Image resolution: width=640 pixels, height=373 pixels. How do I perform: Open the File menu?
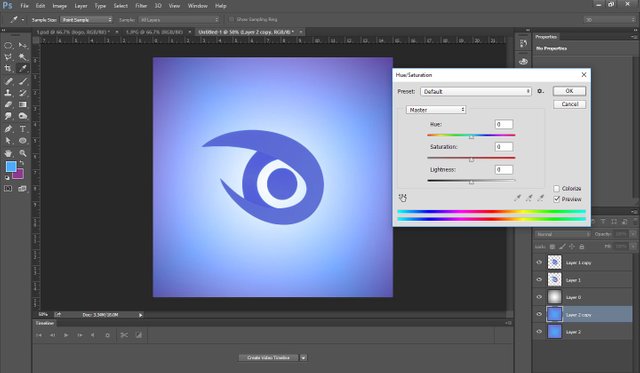[24, 6]
